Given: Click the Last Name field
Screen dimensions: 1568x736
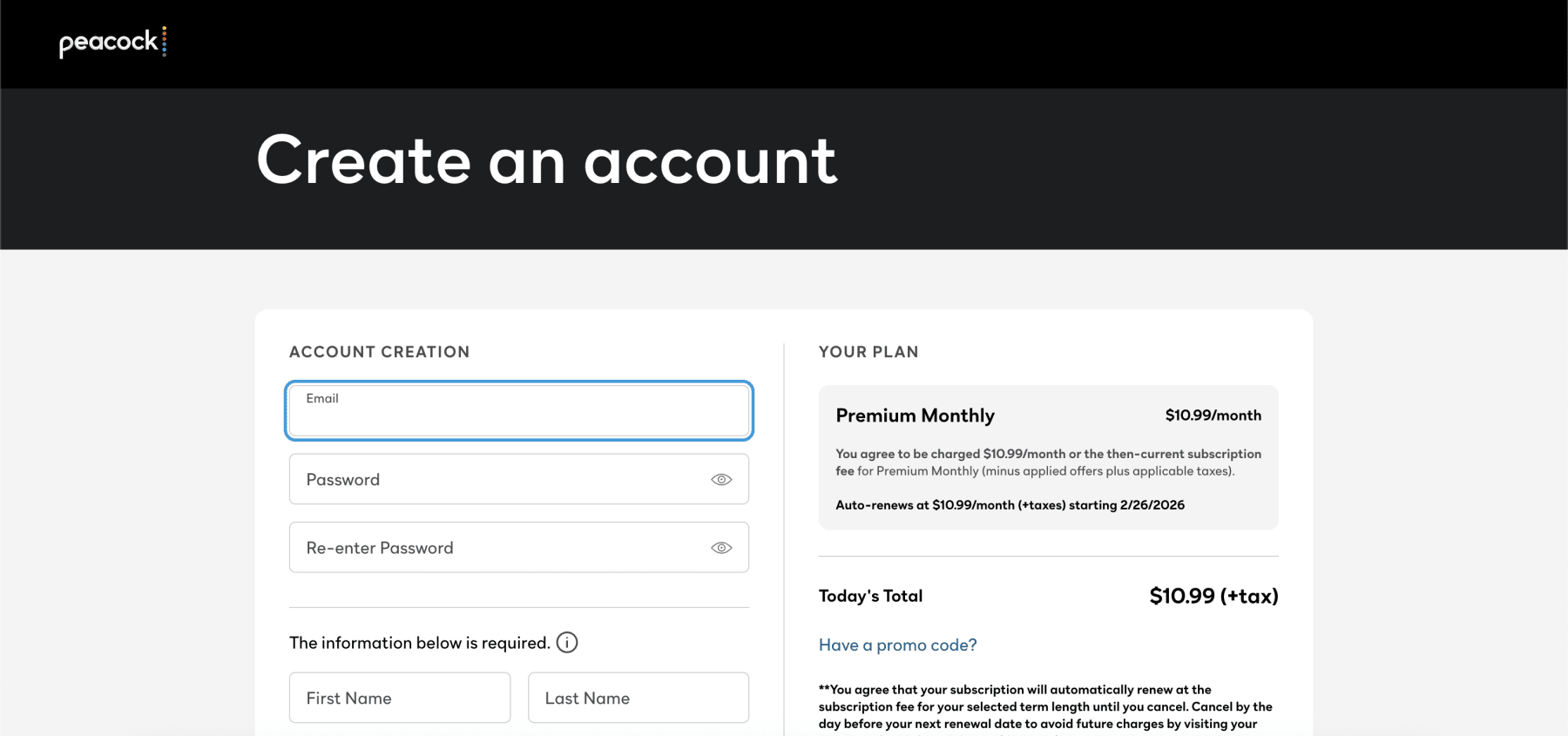Looking at the screenshot, I should (638, 698).
